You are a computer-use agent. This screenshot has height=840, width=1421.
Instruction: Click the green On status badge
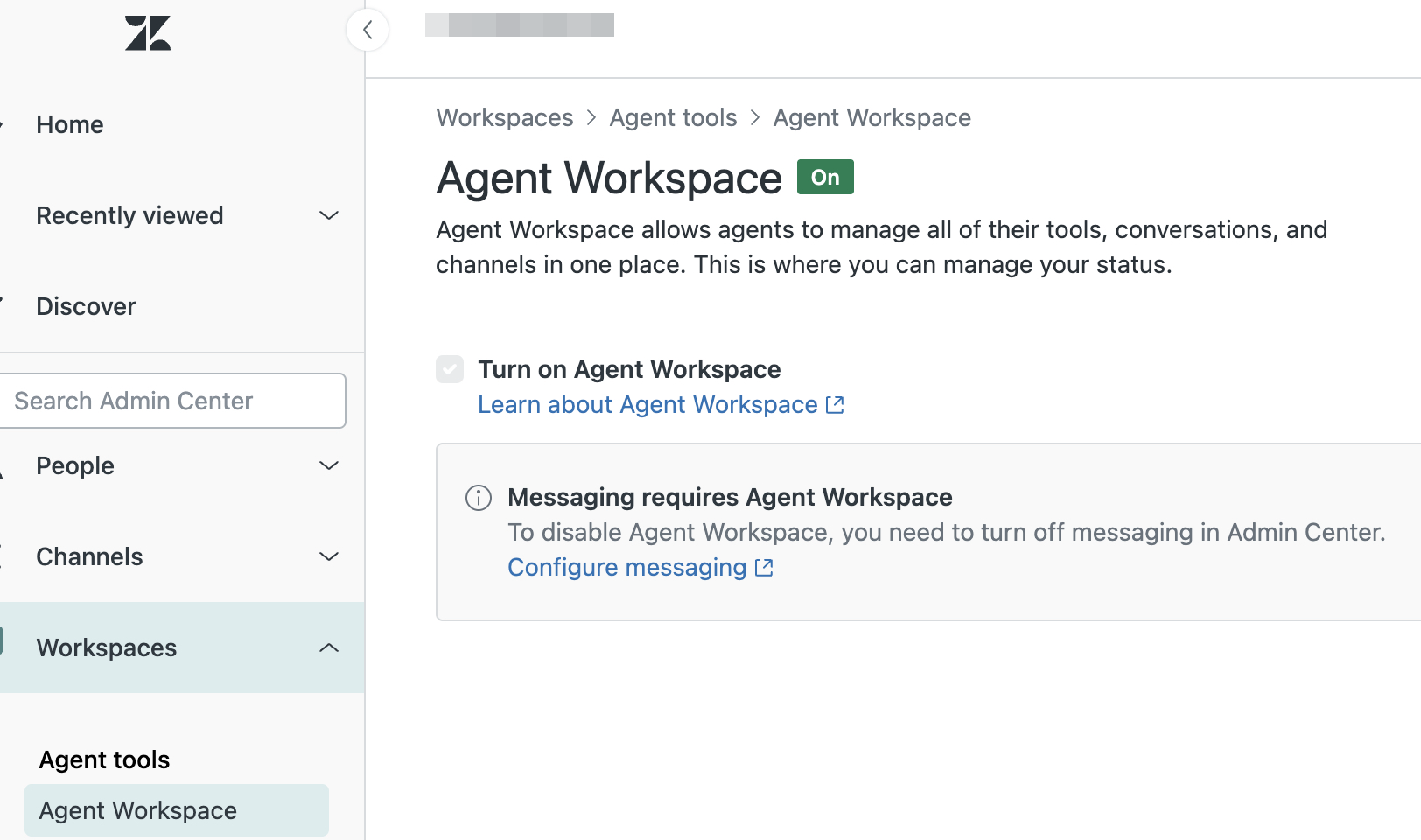tap(824, 178)
